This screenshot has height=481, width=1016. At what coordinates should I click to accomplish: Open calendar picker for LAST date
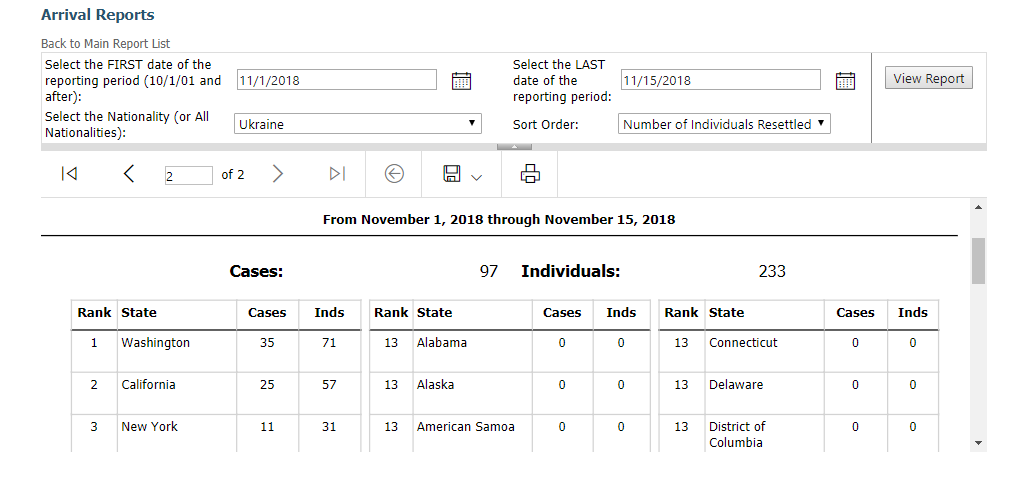(845, 81)
